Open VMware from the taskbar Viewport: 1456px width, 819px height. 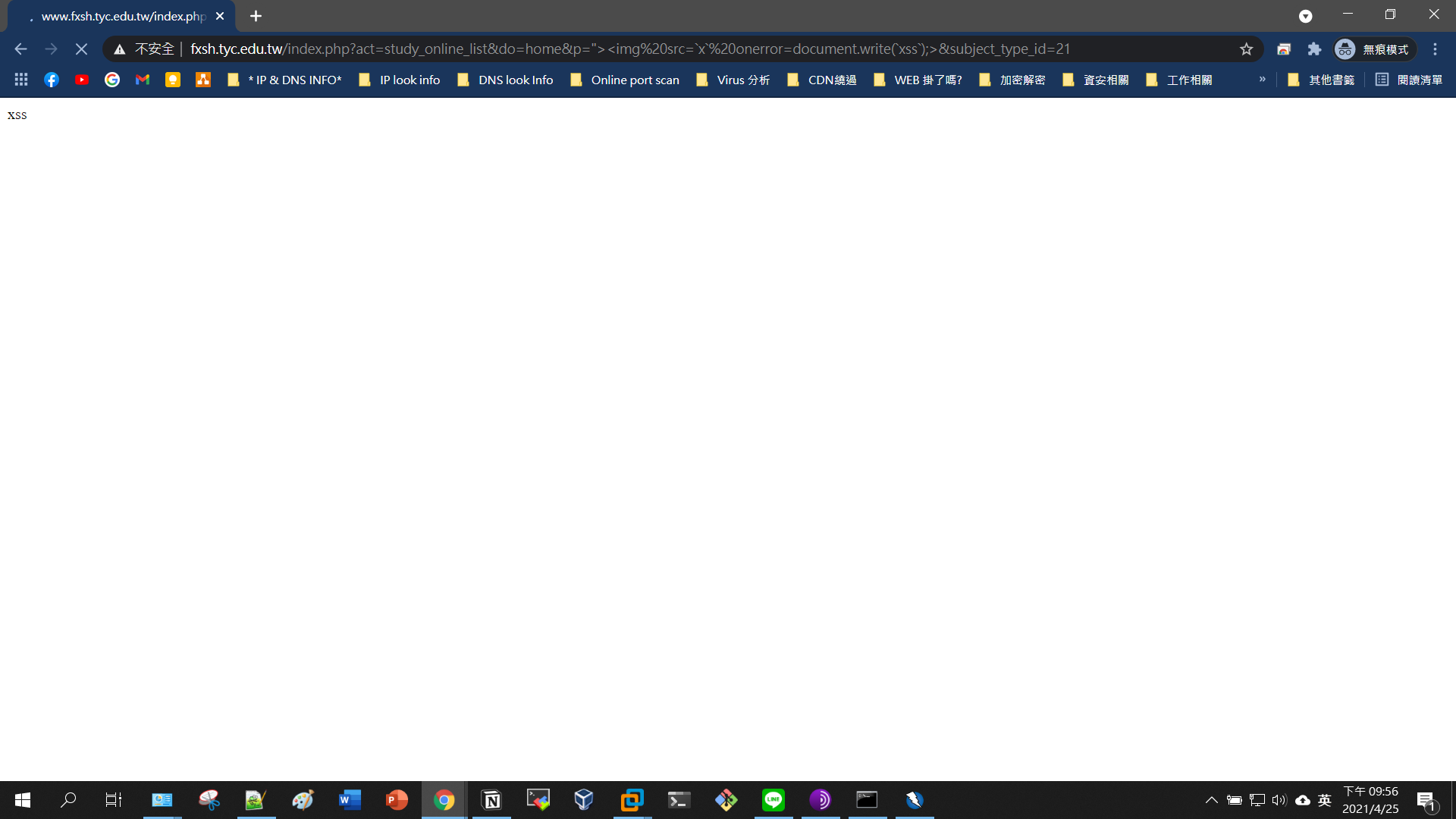coord(632,800)
